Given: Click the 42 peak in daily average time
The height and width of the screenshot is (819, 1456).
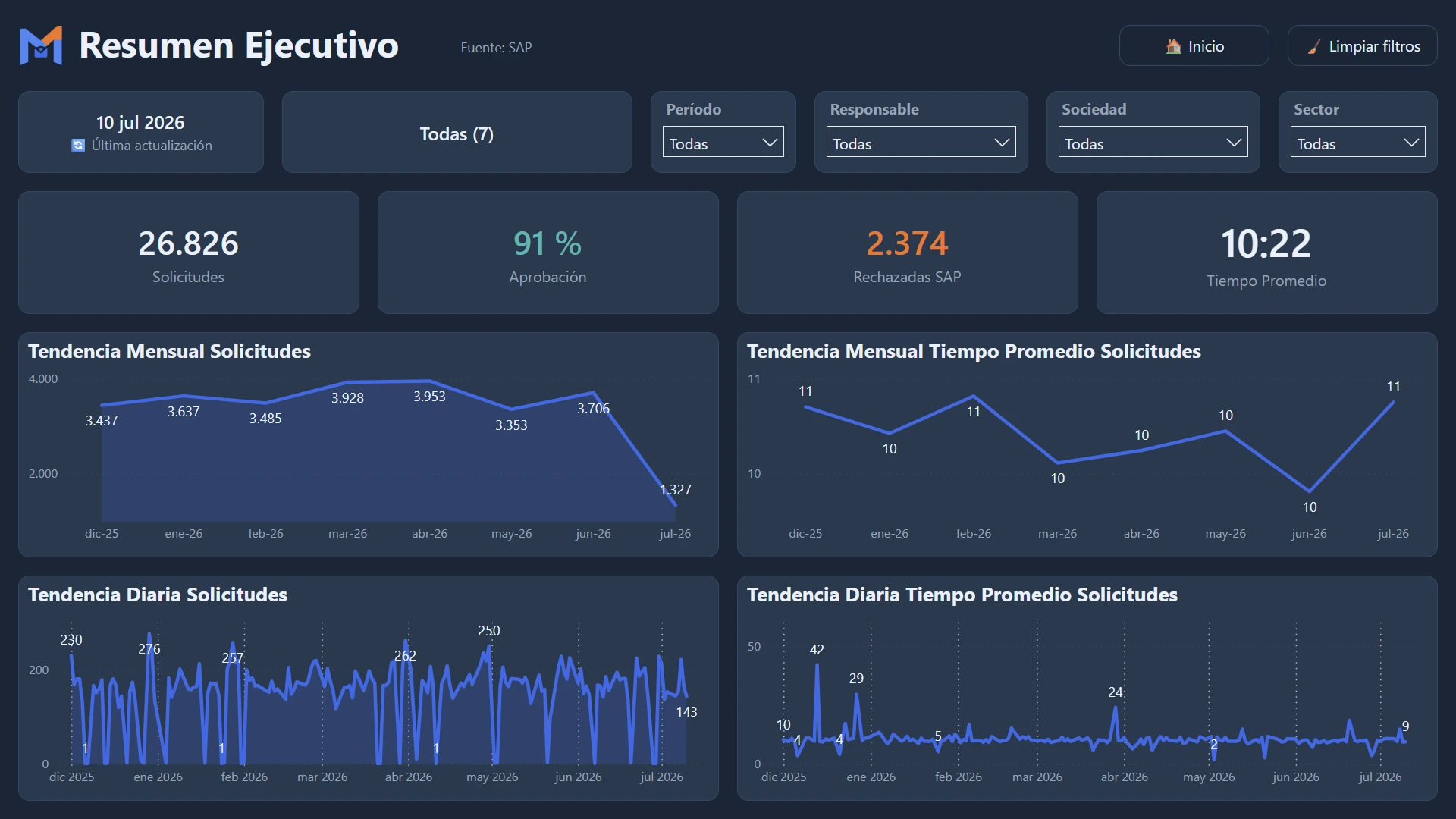Looking at the screenshot, I should click(x=817, y=650).
